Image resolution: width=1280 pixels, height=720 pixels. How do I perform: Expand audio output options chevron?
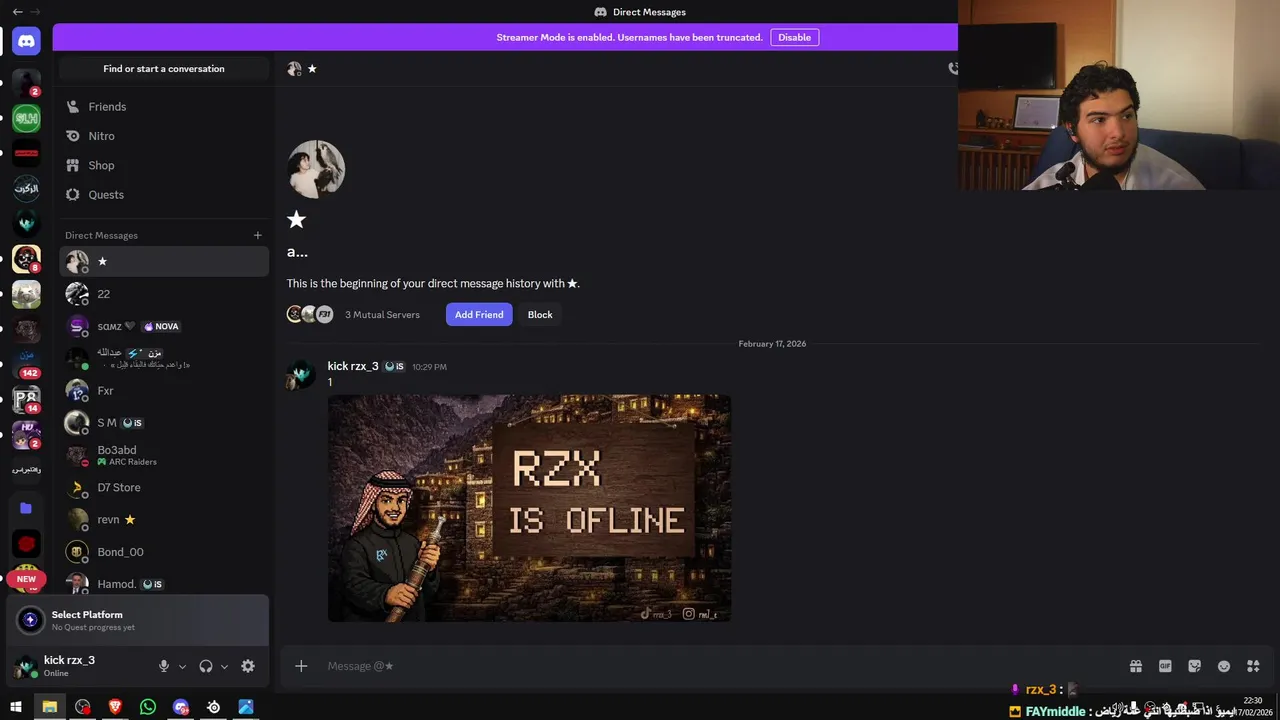224,666
